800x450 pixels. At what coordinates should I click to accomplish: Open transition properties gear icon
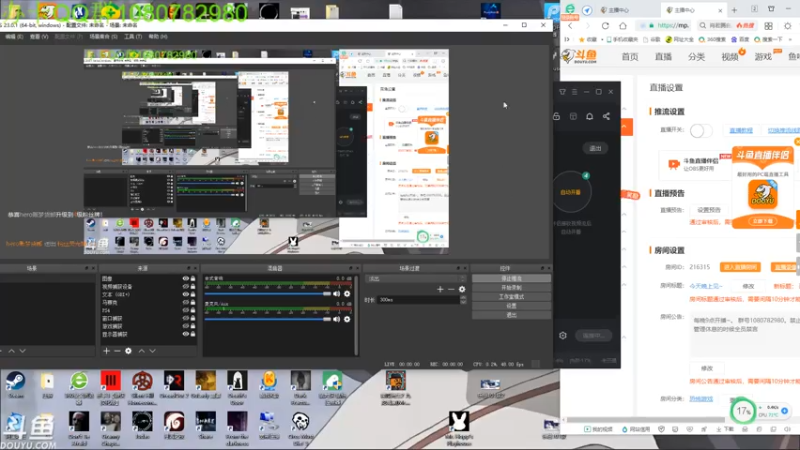pos(462,289)
